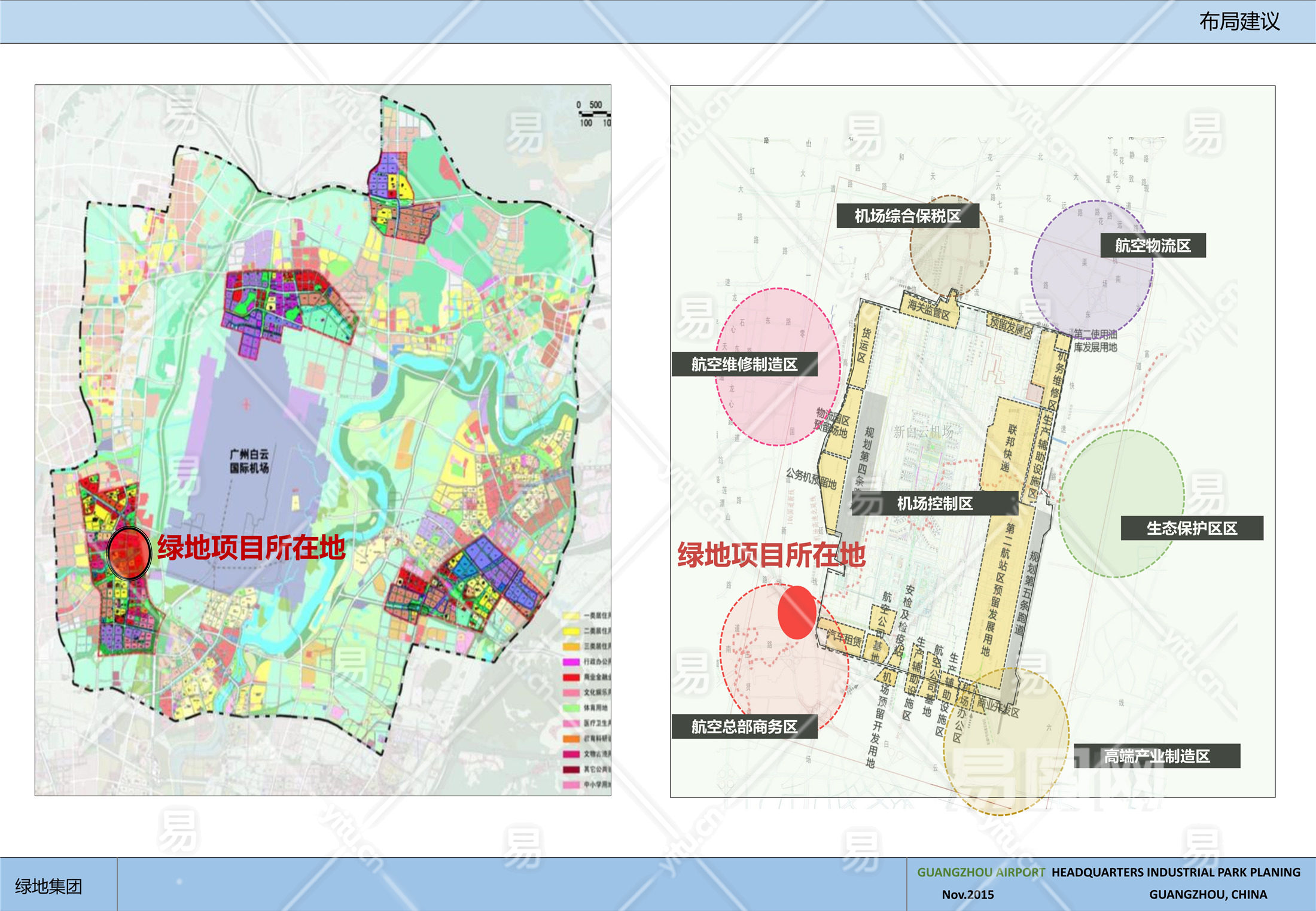The height and width of the screenshot is (911, 1316).
Task: Click the green 体育用地 legend swatch
Action: pyautogui.click(x=571, y=708)
